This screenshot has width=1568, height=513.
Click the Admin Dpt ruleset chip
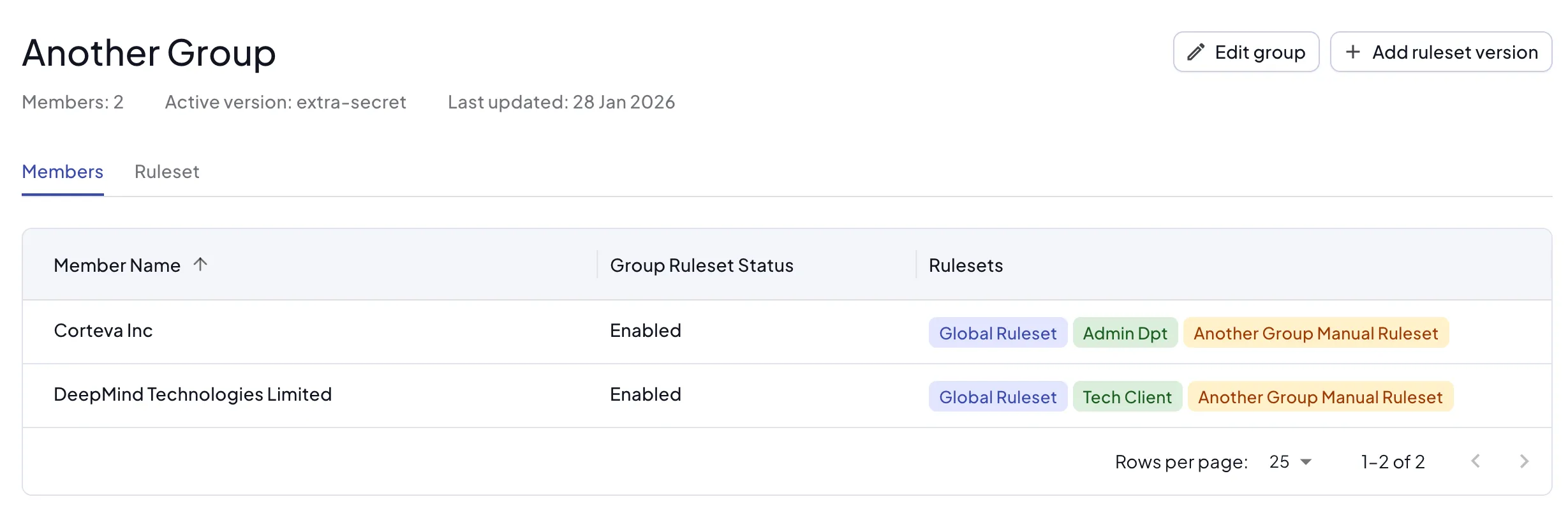1125,333
